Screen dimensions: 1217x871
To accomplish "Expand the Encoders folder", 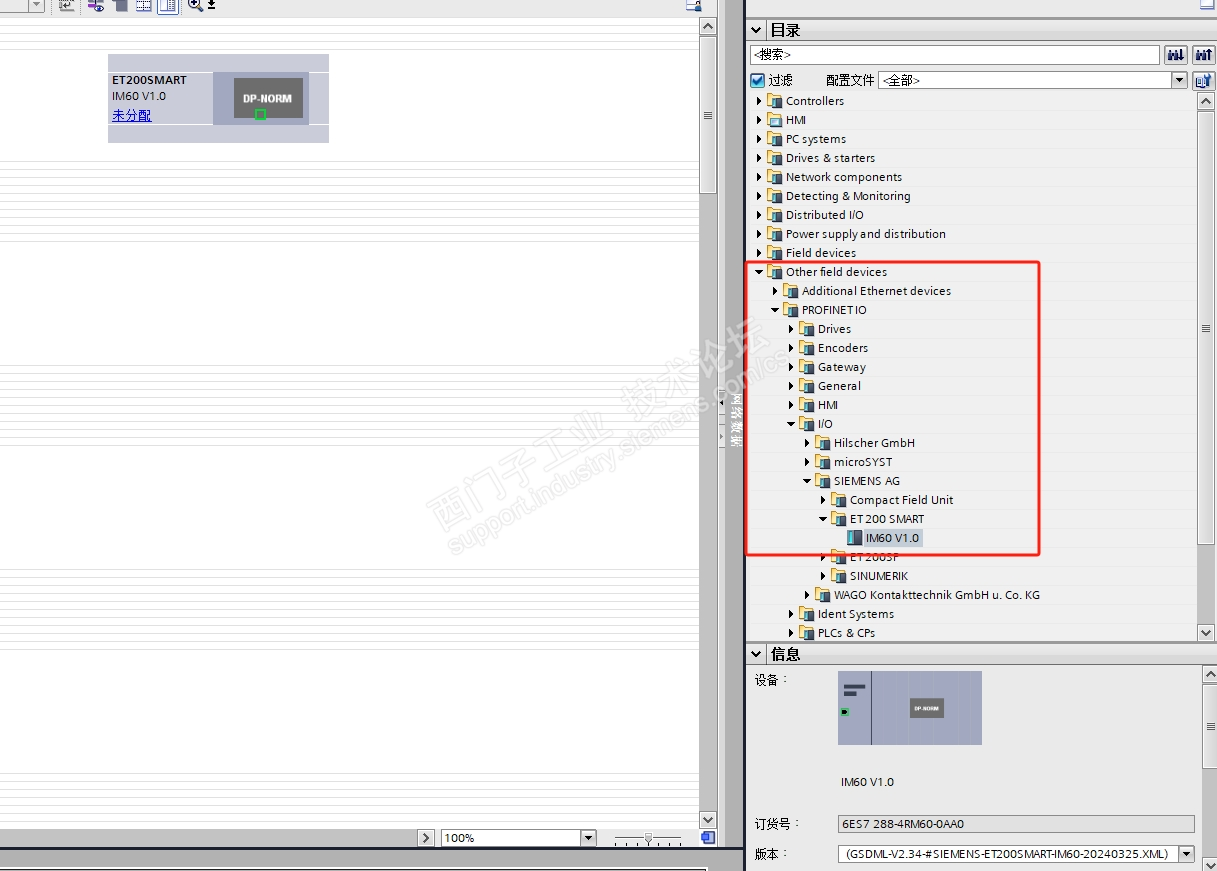I will [791, 348].
